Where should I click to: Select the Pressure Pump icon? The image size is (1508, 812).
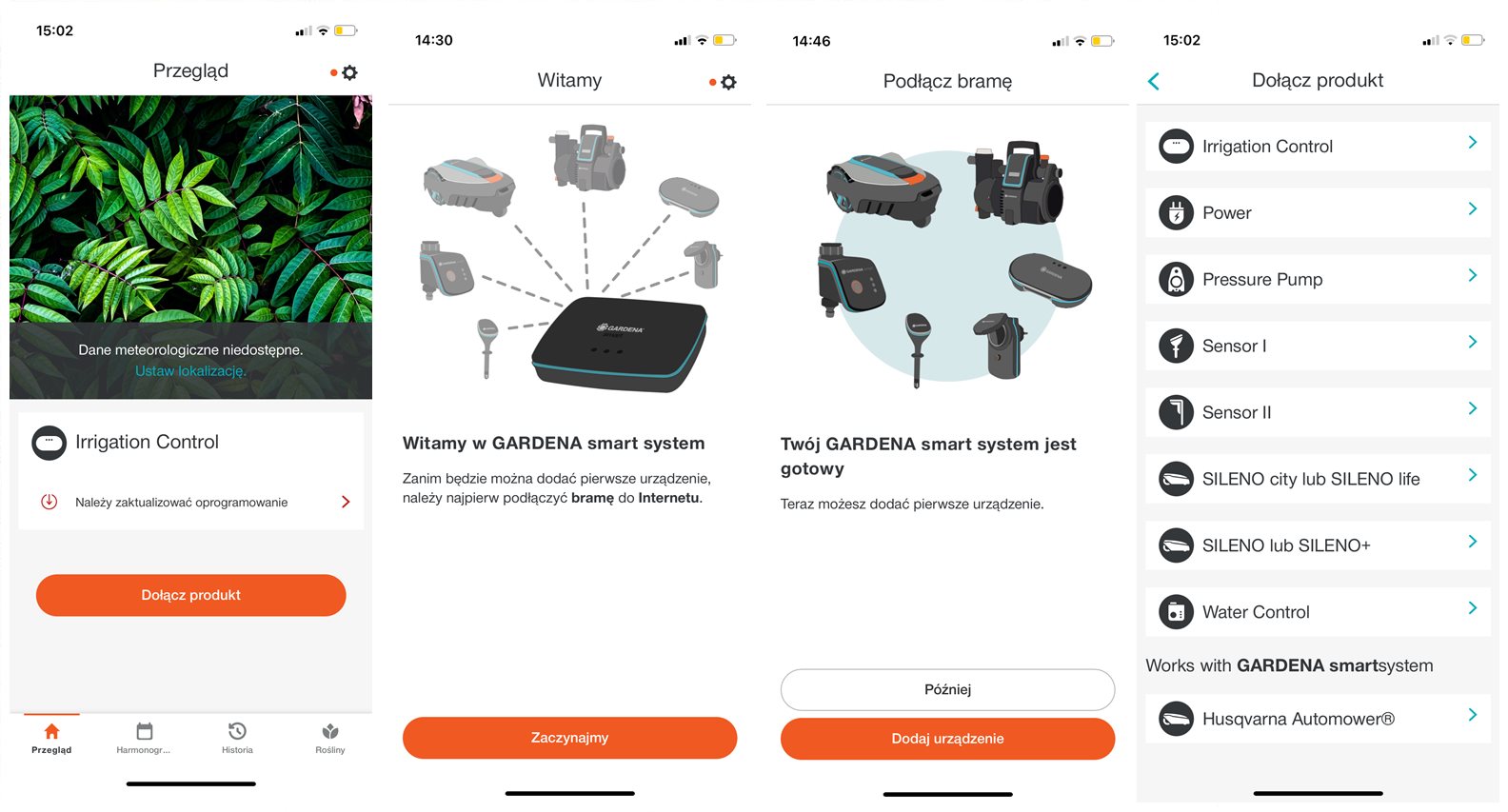pos(1176,279)
